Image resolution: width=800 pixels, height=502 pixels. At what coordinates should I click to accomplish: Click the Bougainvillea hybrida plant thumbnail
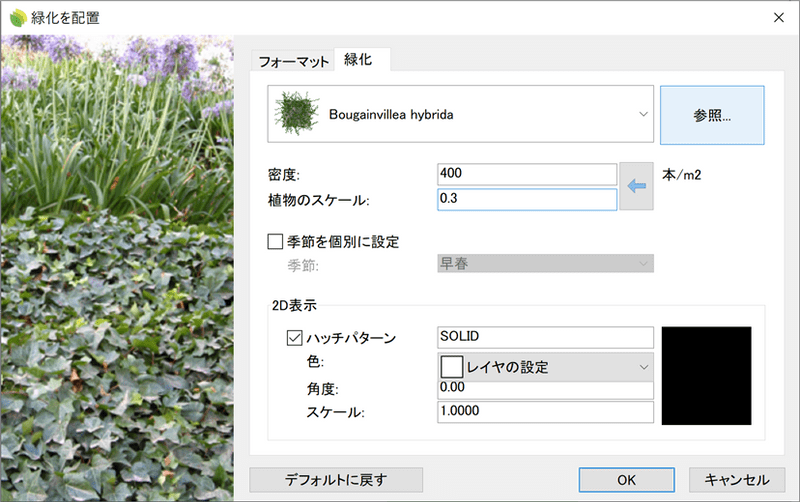(x=296, y=114)
